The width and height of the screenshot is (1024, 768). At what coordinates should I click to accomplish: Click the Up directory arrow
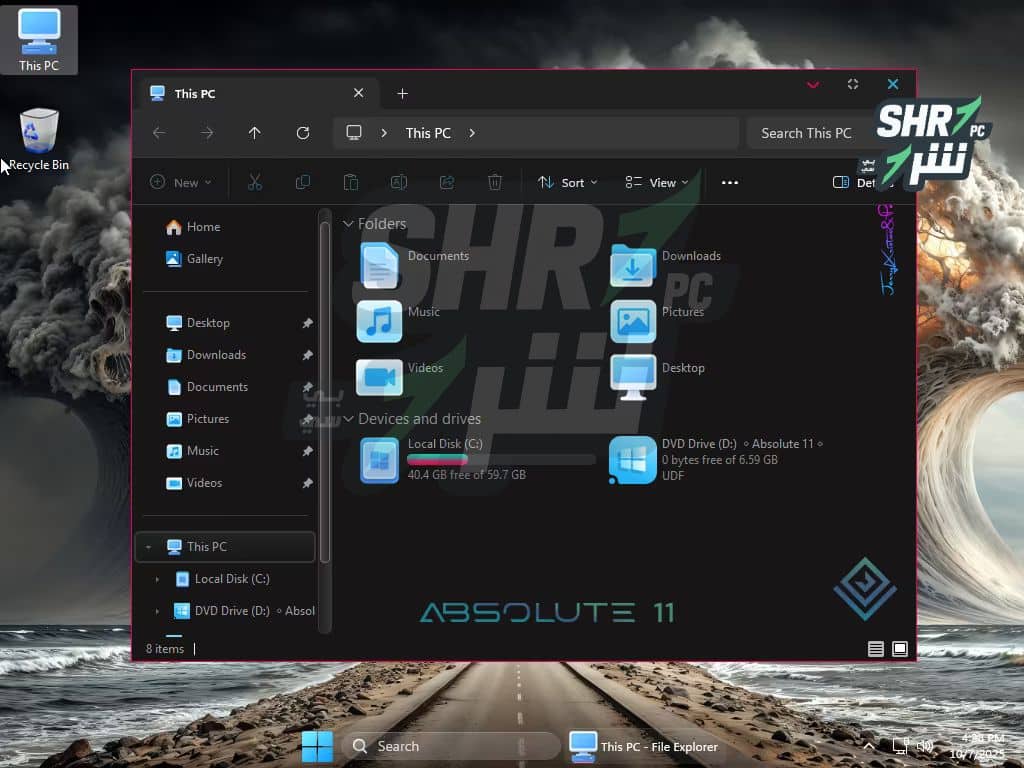[x=255, y=133]
